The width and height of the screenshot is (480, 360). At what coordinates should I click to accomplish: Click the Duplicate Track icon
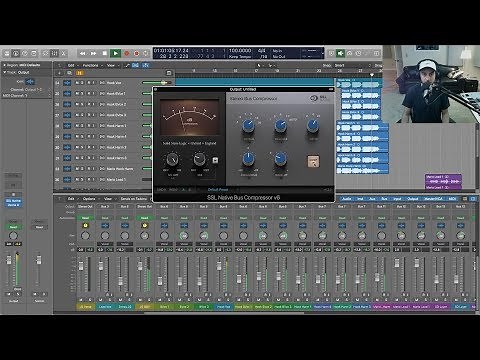click(x=69, y=73)
